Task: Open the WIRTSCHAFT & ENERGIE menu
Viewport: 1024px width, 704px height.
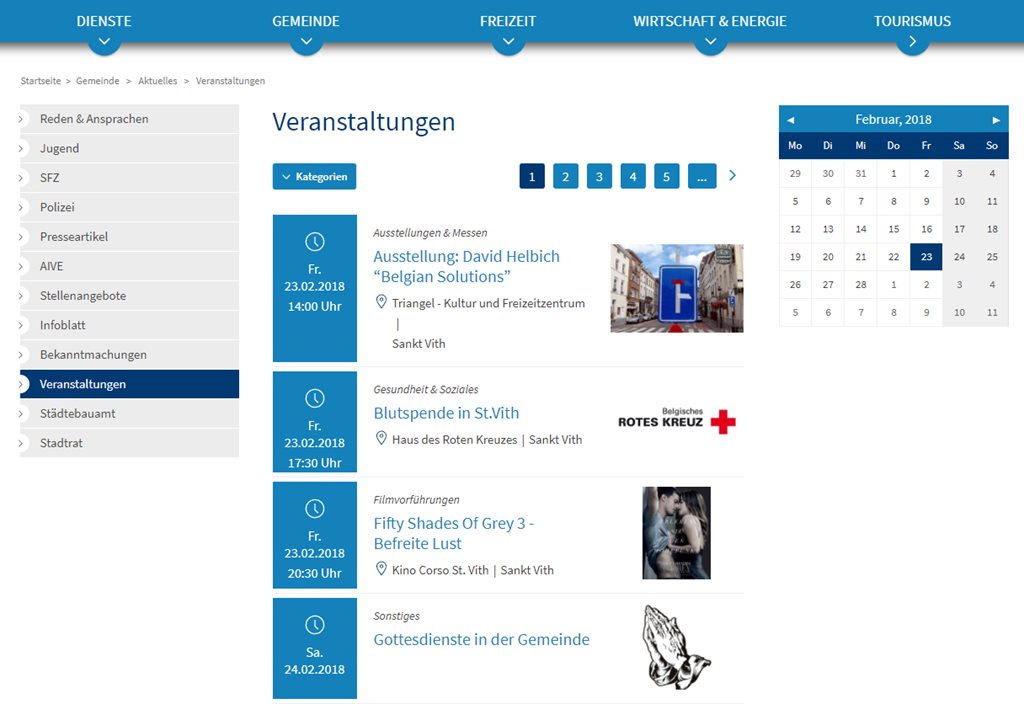Action: point(710,21)
